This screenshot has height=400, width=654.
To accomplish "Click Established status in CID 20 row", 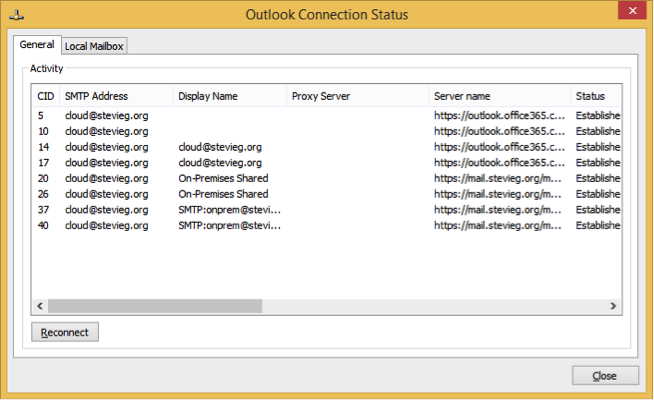I will pyautogui.click(x=598, y=179).
